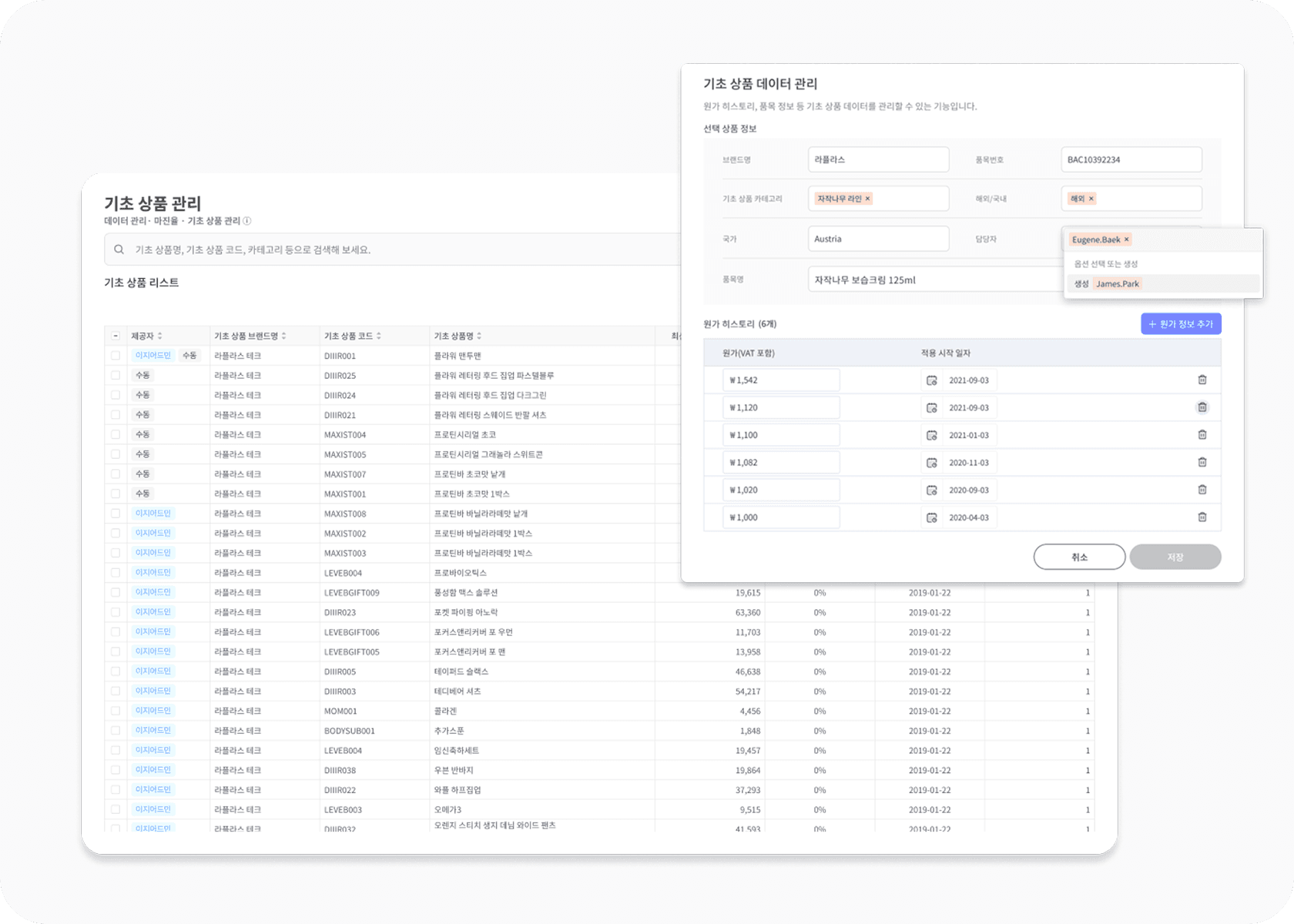
Task: Open calendar icon in ₩1,120 row
Action: tap(931, 408)
